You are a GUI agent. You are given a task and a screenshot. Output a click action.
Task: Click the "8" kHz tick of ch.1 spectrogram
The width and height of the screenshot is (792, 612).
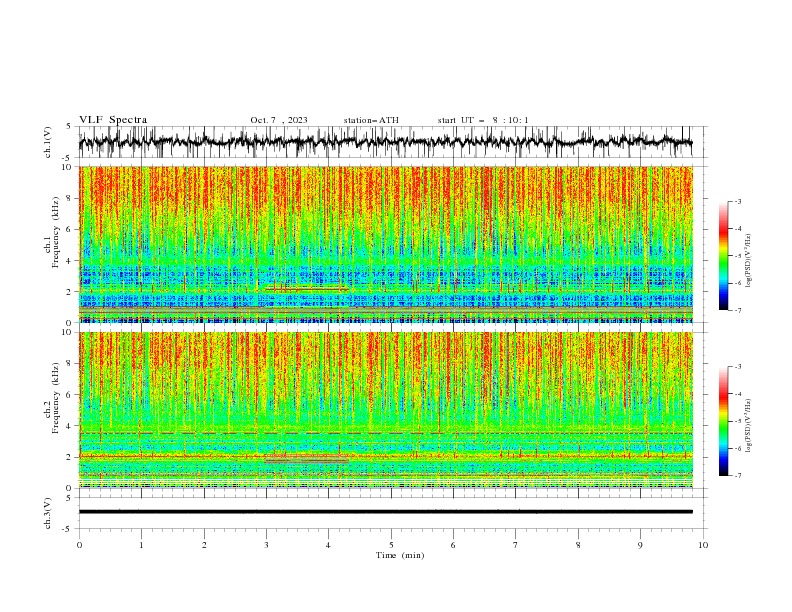(70, 198)
